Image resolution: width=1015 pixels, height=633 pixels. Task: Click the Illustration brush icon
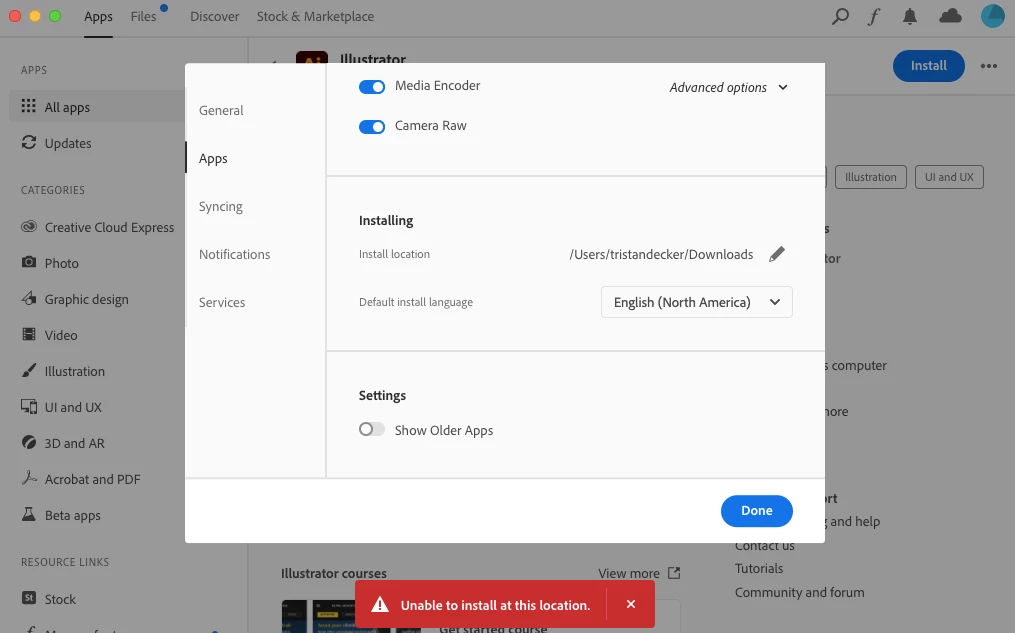coord(28,370)
